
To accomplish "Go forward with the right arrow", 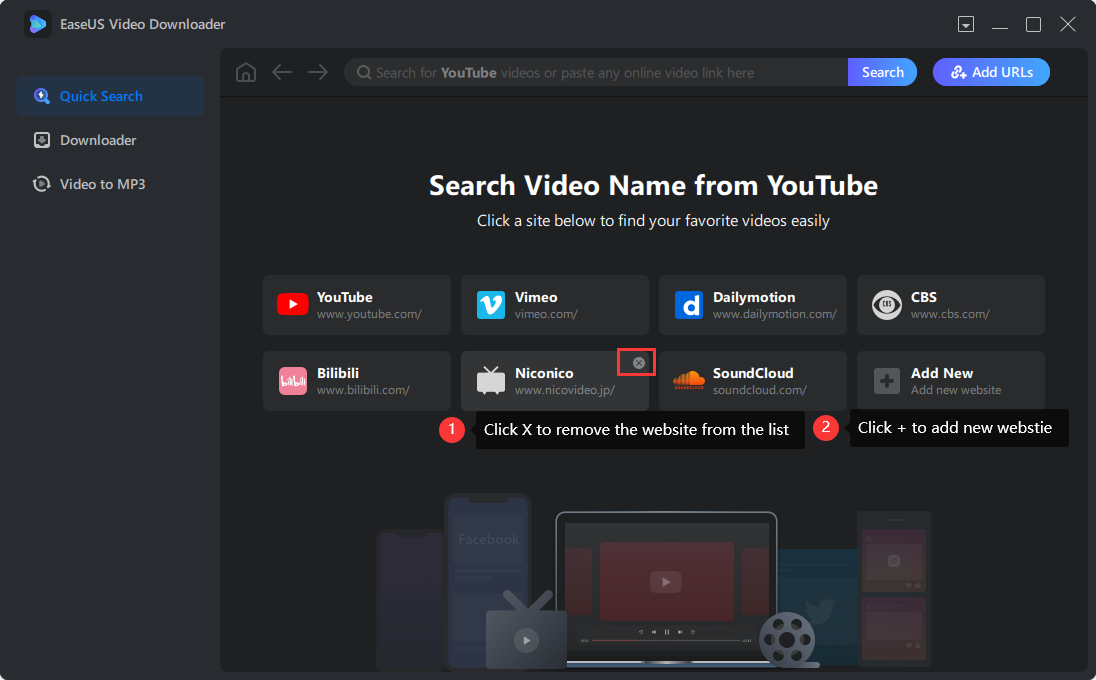I will [x=318, y=72].
